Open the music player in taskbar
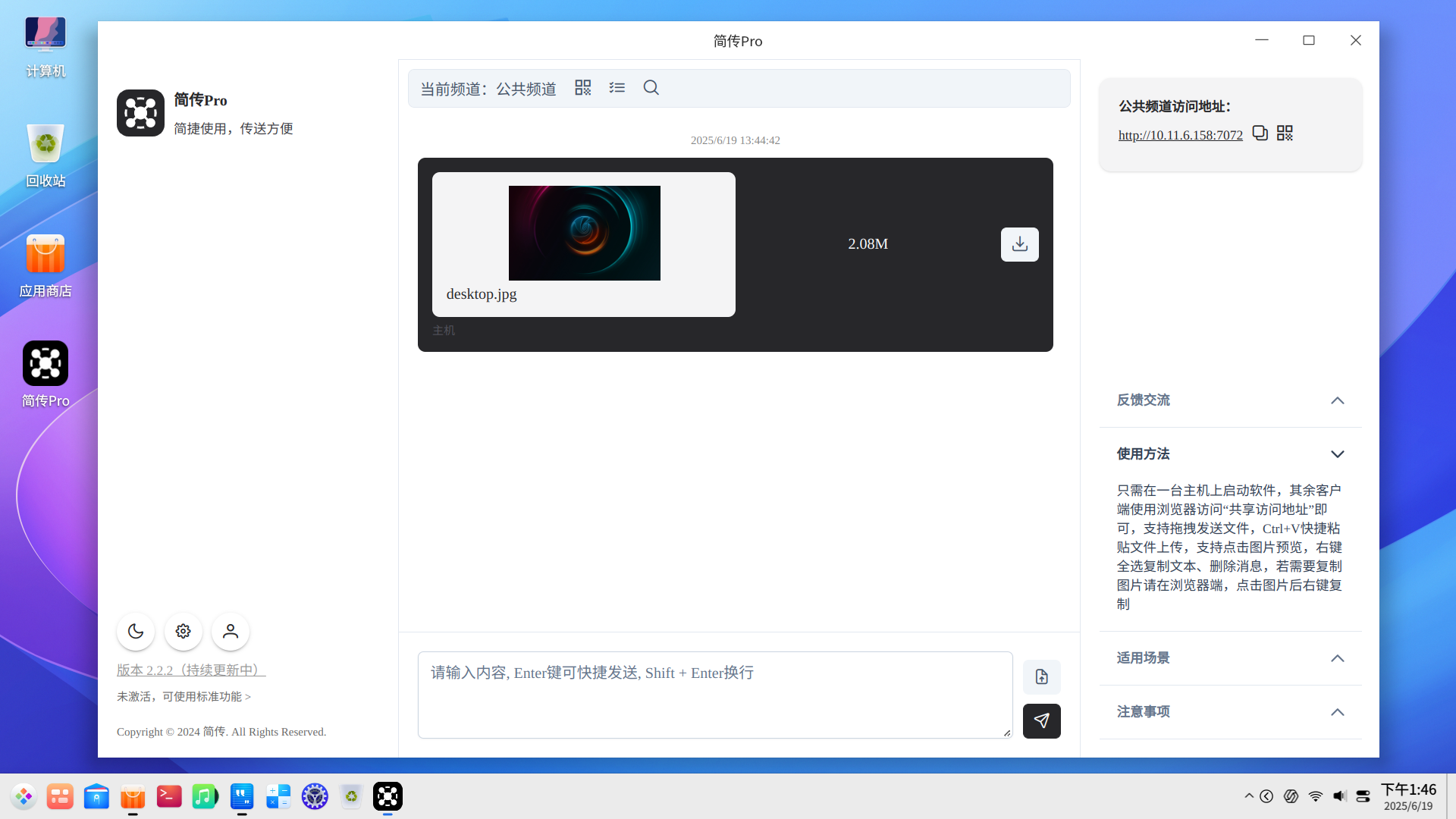The height and width of the screenshot is (819, 1456). coord(205,796)
